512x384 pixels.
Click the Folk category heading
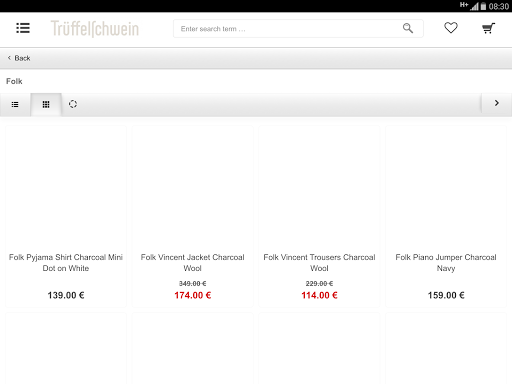pos(14,81)
